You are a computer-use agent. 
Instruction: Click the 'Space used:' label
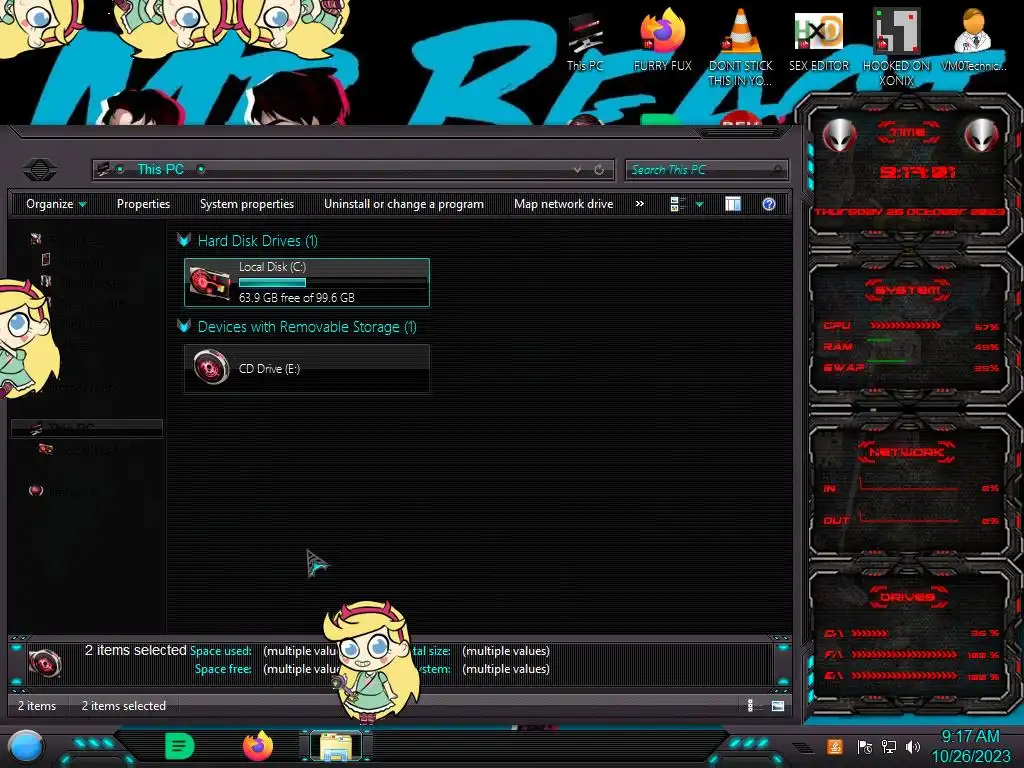coord(220,651)
